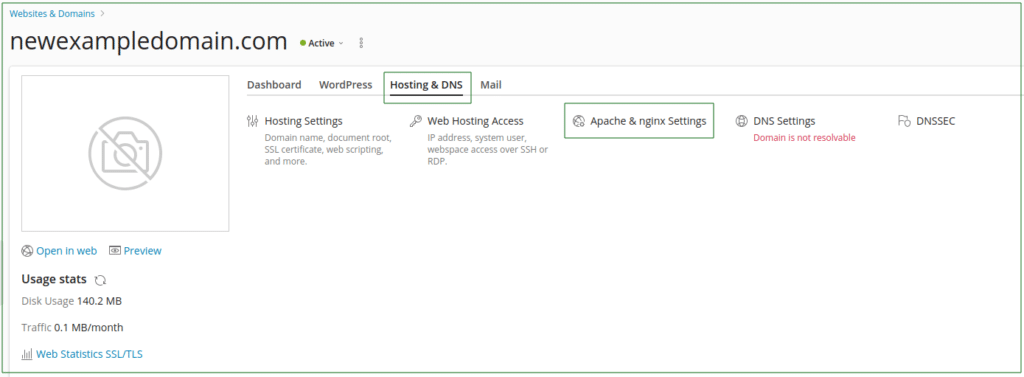Refresh the Usage stats
1024x377 pixels.
(100, 280)
